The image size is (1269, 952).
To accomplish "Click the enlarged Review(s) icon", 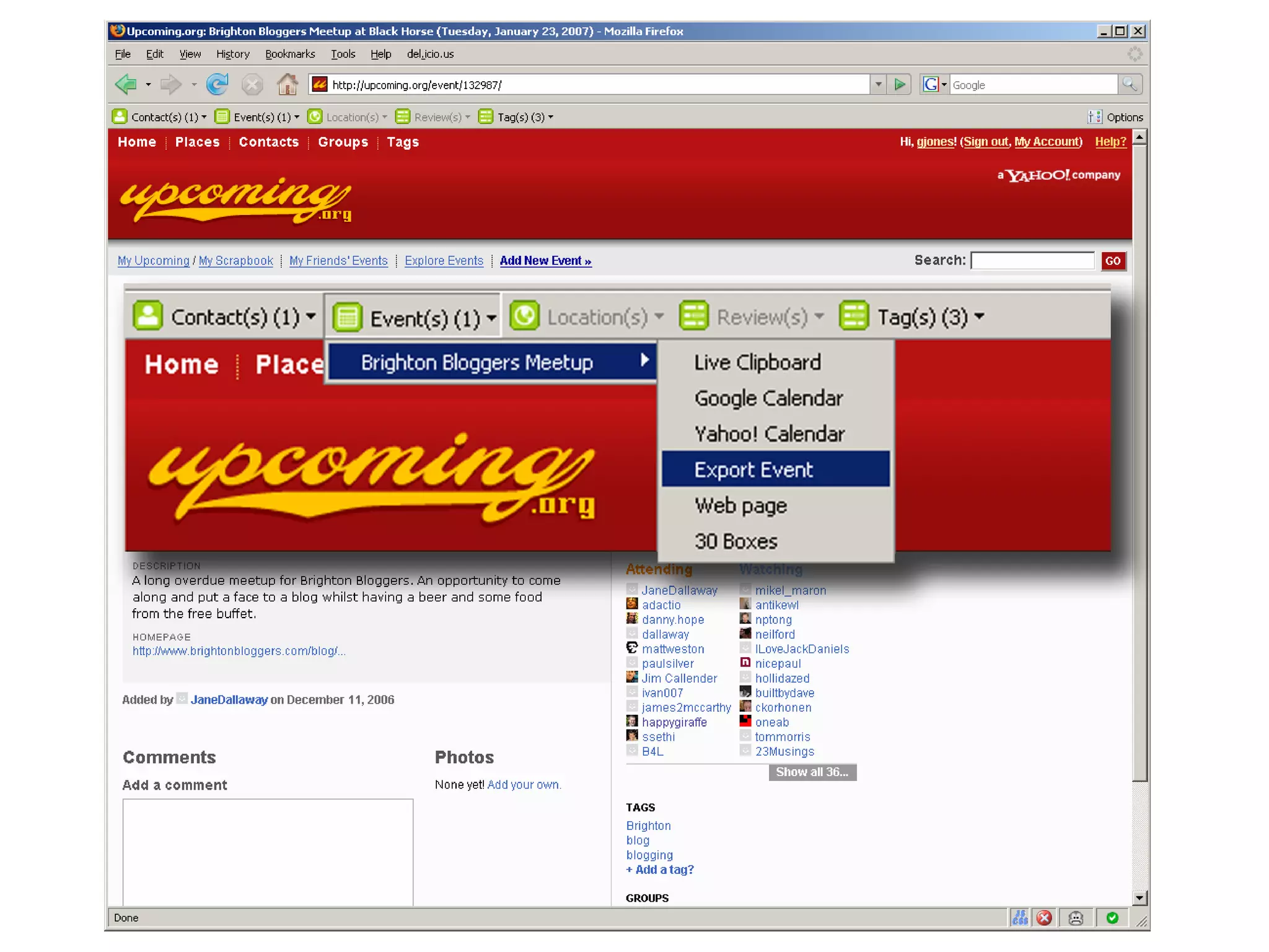I will [694, 316].
